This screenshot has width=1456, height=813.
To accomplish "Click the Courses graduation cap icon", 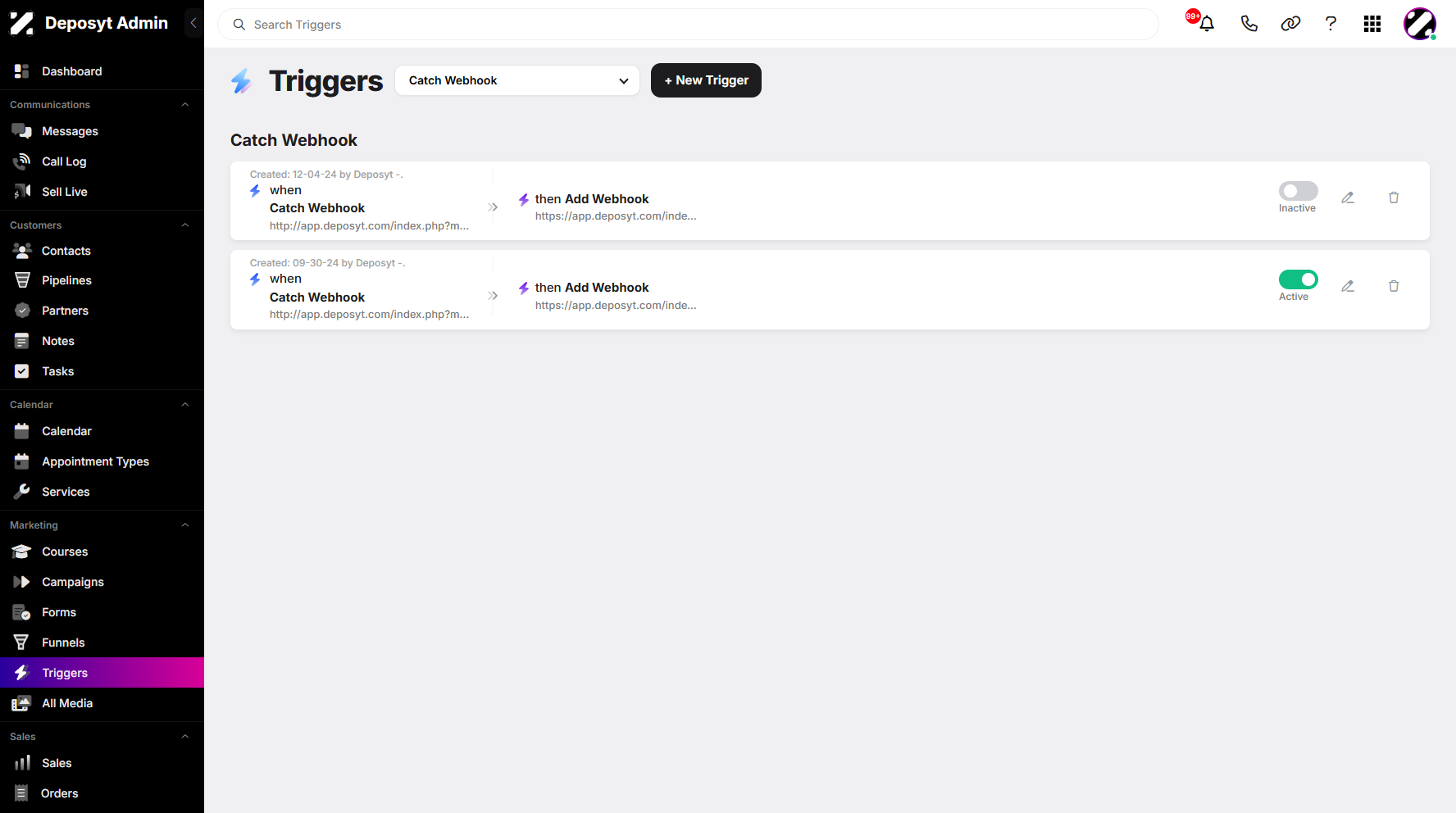I will coord(22,552).
